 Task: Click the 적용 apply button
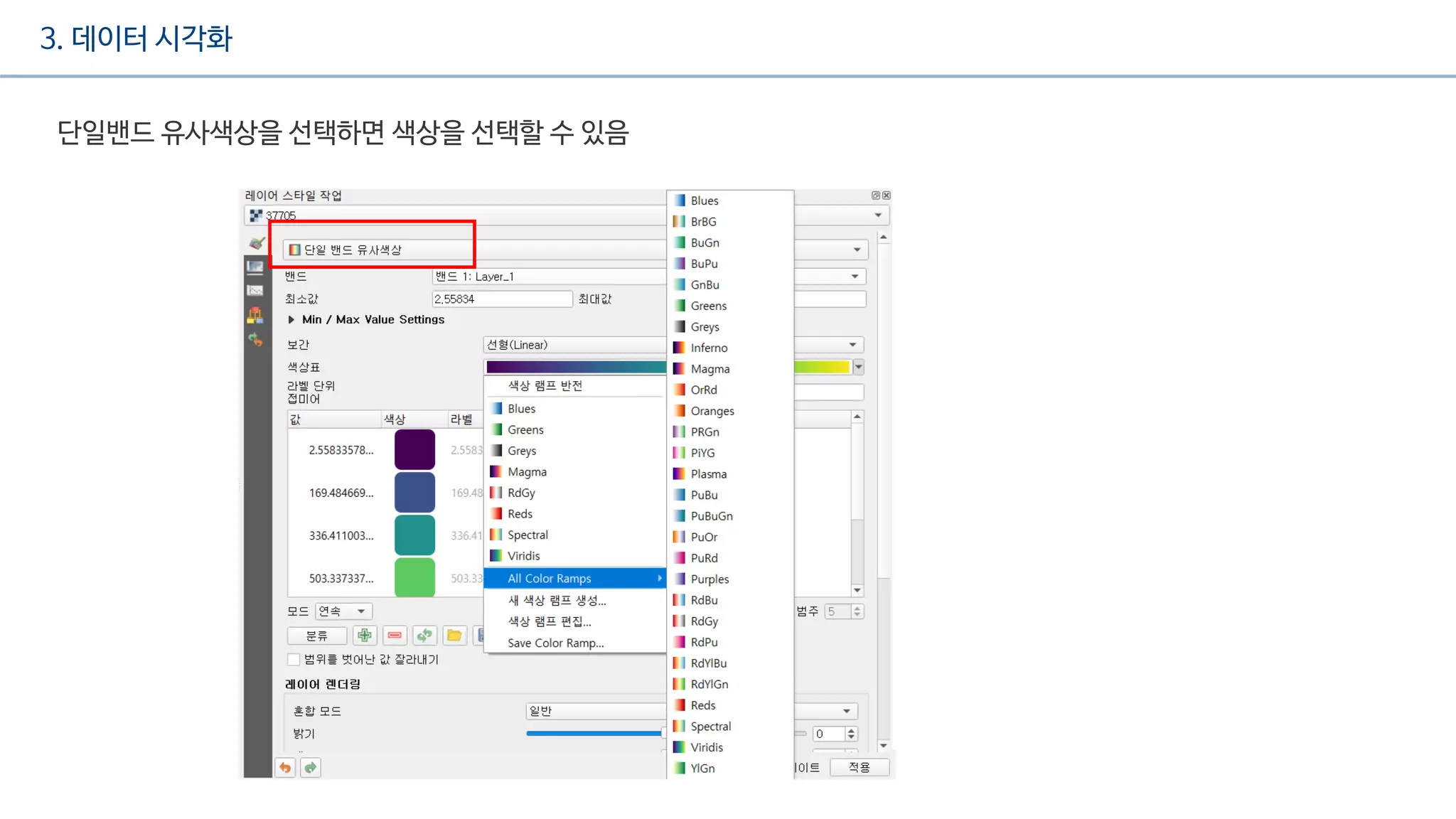point(860,767)
